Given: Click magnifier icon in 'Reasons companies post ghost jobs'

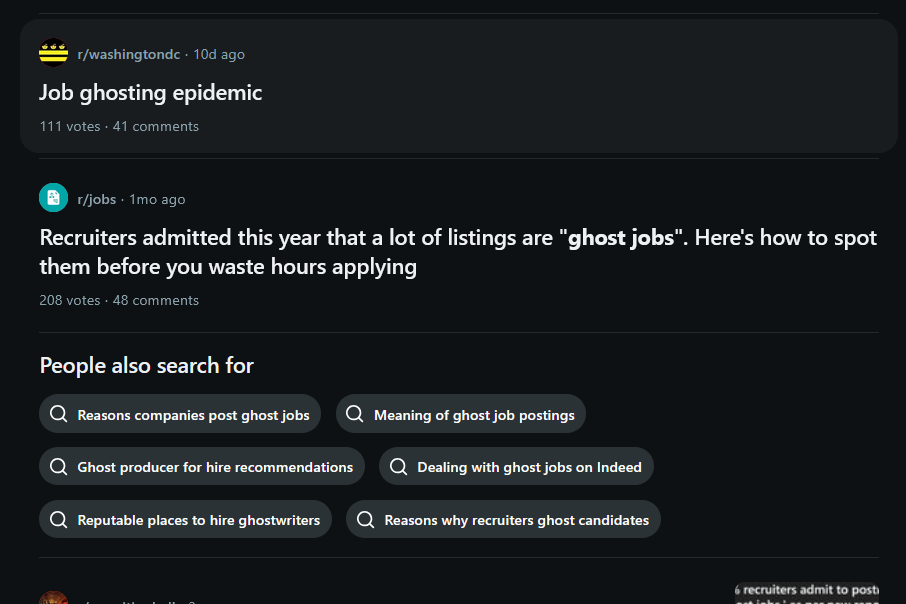Looking at the screenshot, I should click(x=58, y=414).
